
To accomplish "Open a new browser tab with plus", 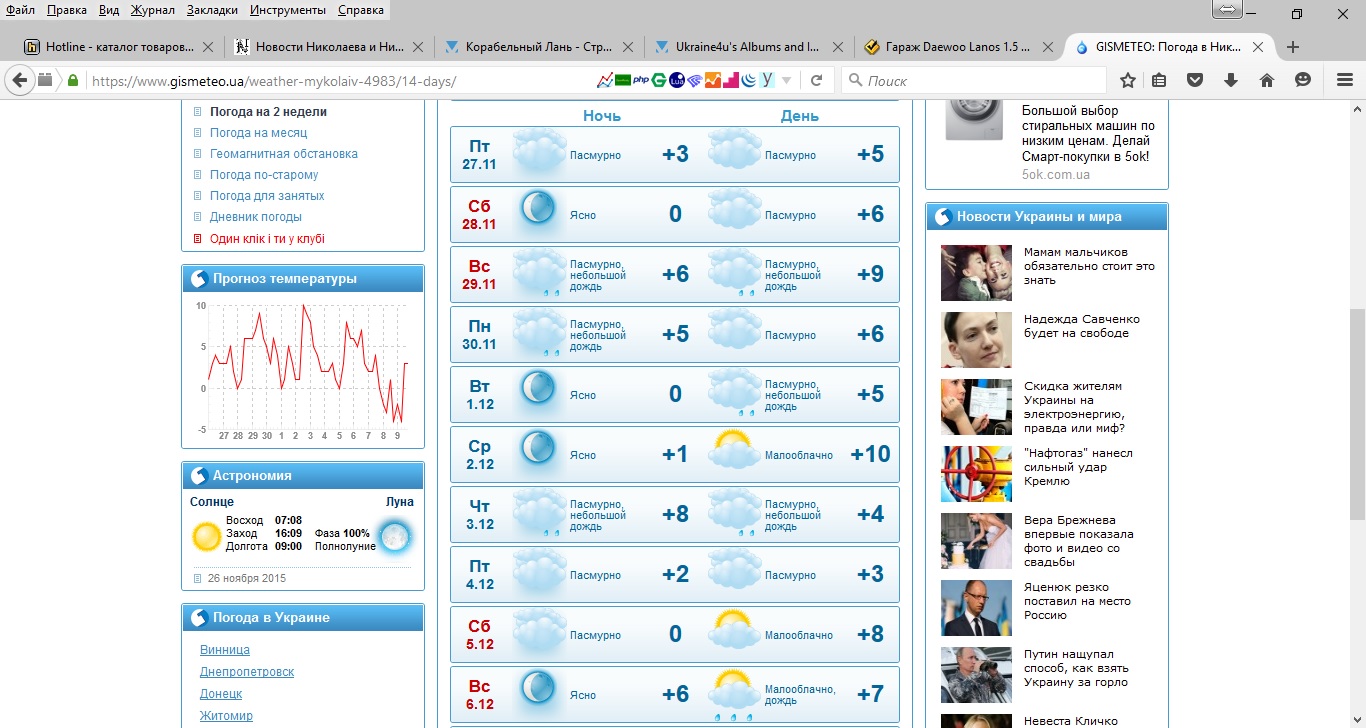I will [x=1293, y=47].
